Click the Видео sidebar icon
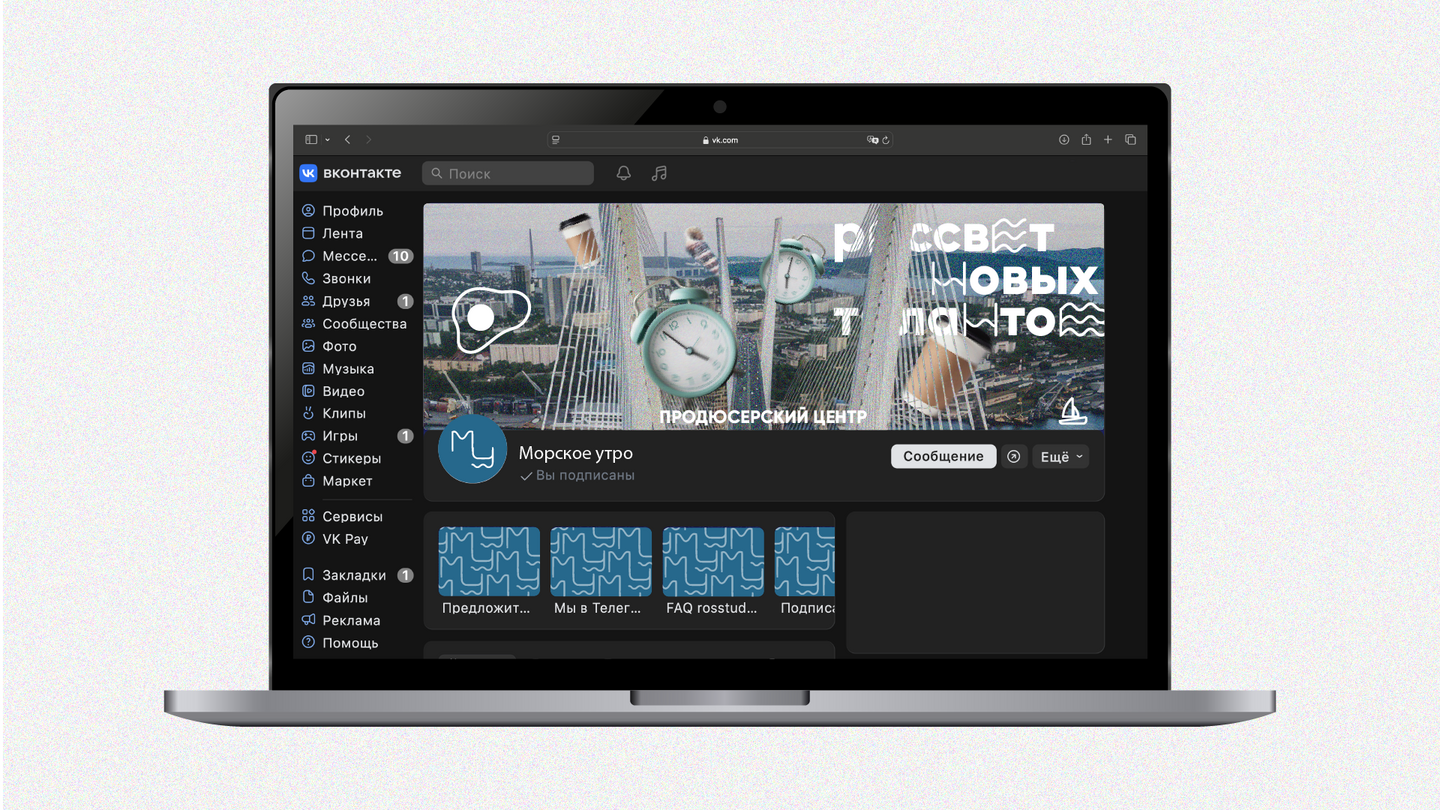 click(308, 391)
